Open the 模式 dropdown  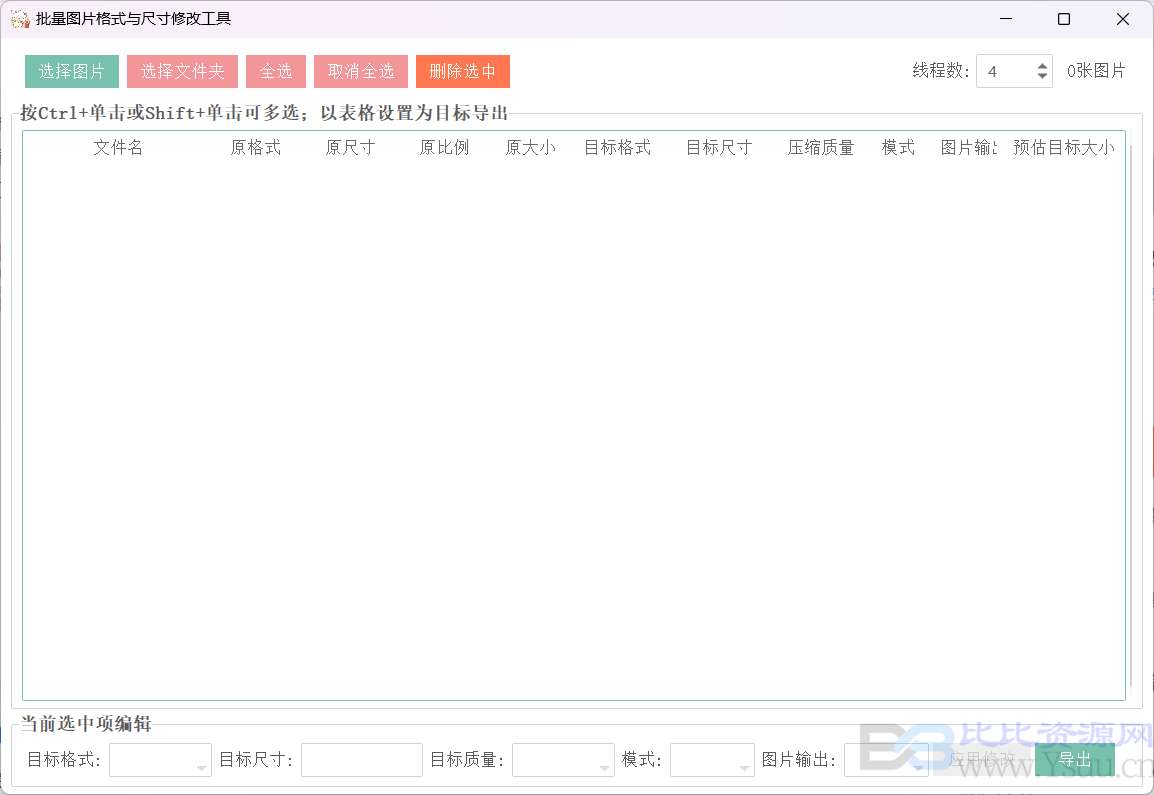coord(712,760)
